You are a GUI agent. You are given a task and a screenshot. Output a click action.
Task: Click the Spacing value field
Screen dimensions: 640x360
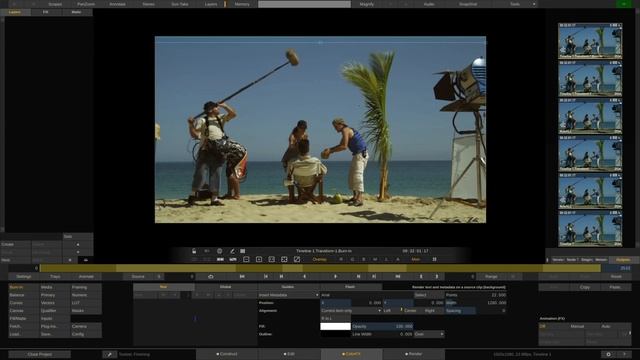point(476,311)
